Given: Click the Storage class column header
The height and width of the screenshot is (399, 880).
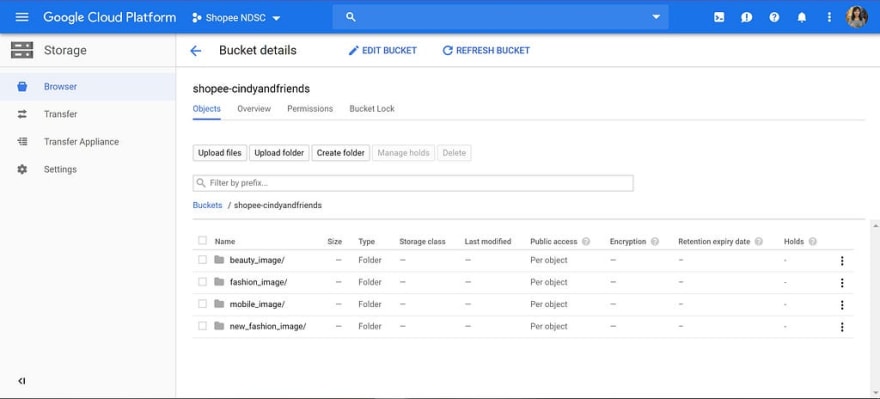Looking at the screenshot, I should [422, 242].
